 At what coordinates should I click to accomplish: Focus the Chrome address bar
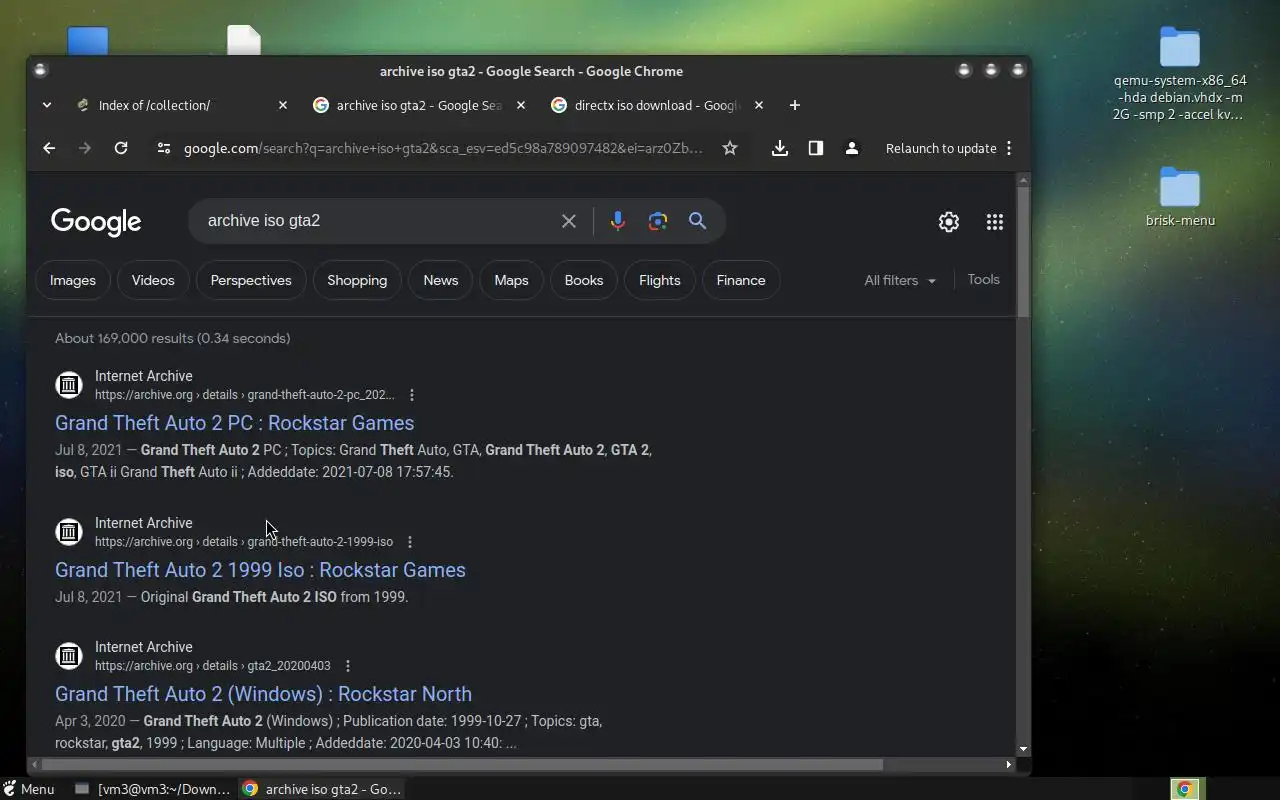click(x=443, y=148)
